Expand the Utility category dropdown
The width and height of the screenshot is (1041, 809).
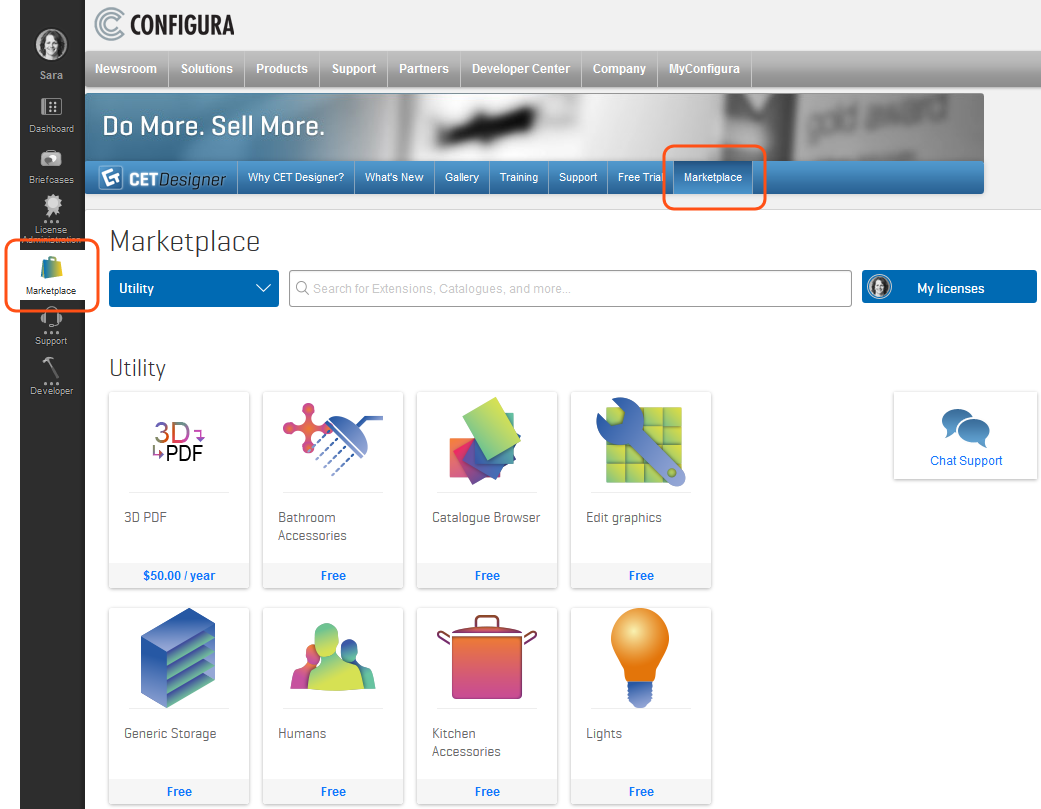(x=194, y=288)
